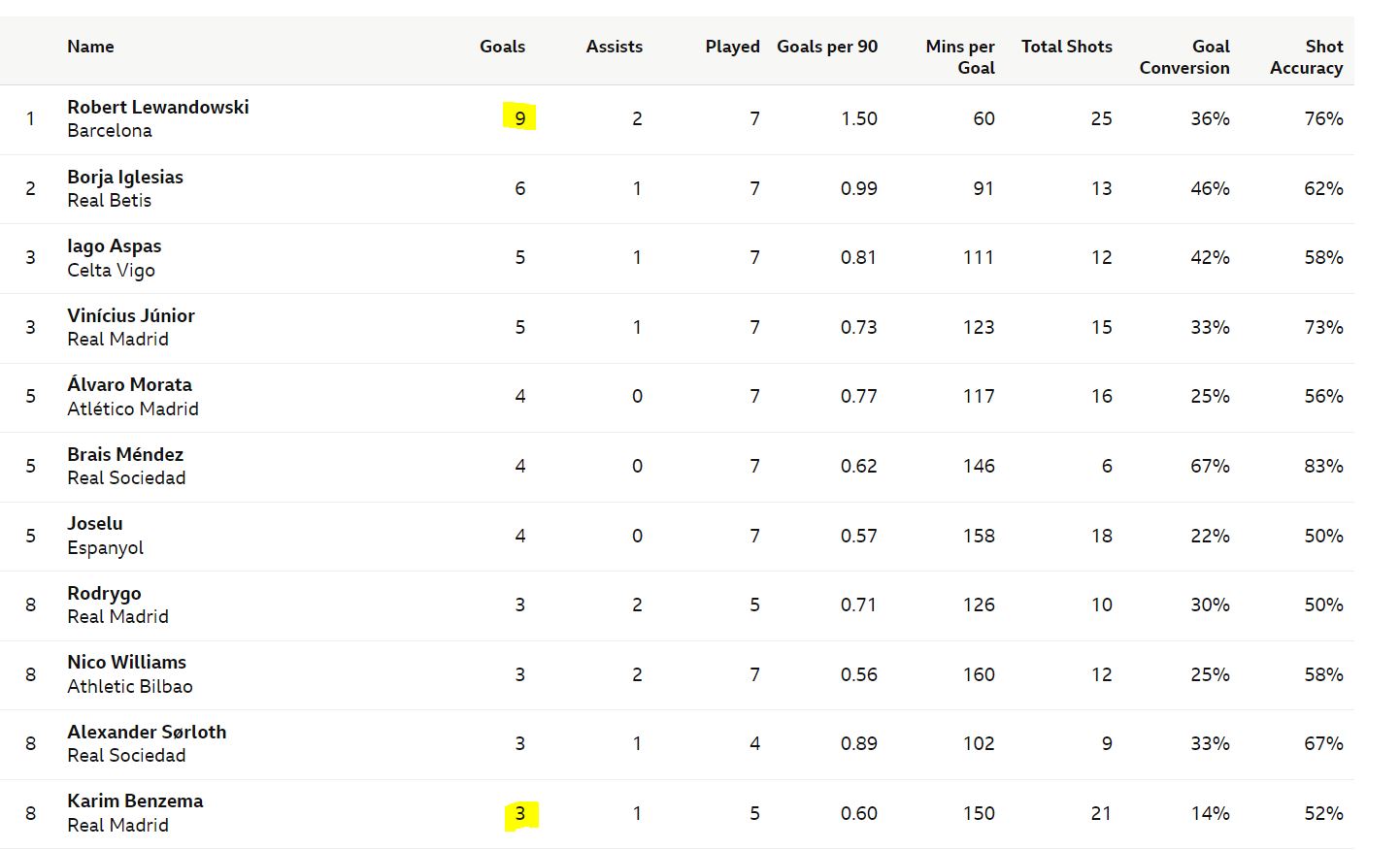Select Brais Méndez player name
The width and height of the screenshot is (1400, 850).
(125, 454)
